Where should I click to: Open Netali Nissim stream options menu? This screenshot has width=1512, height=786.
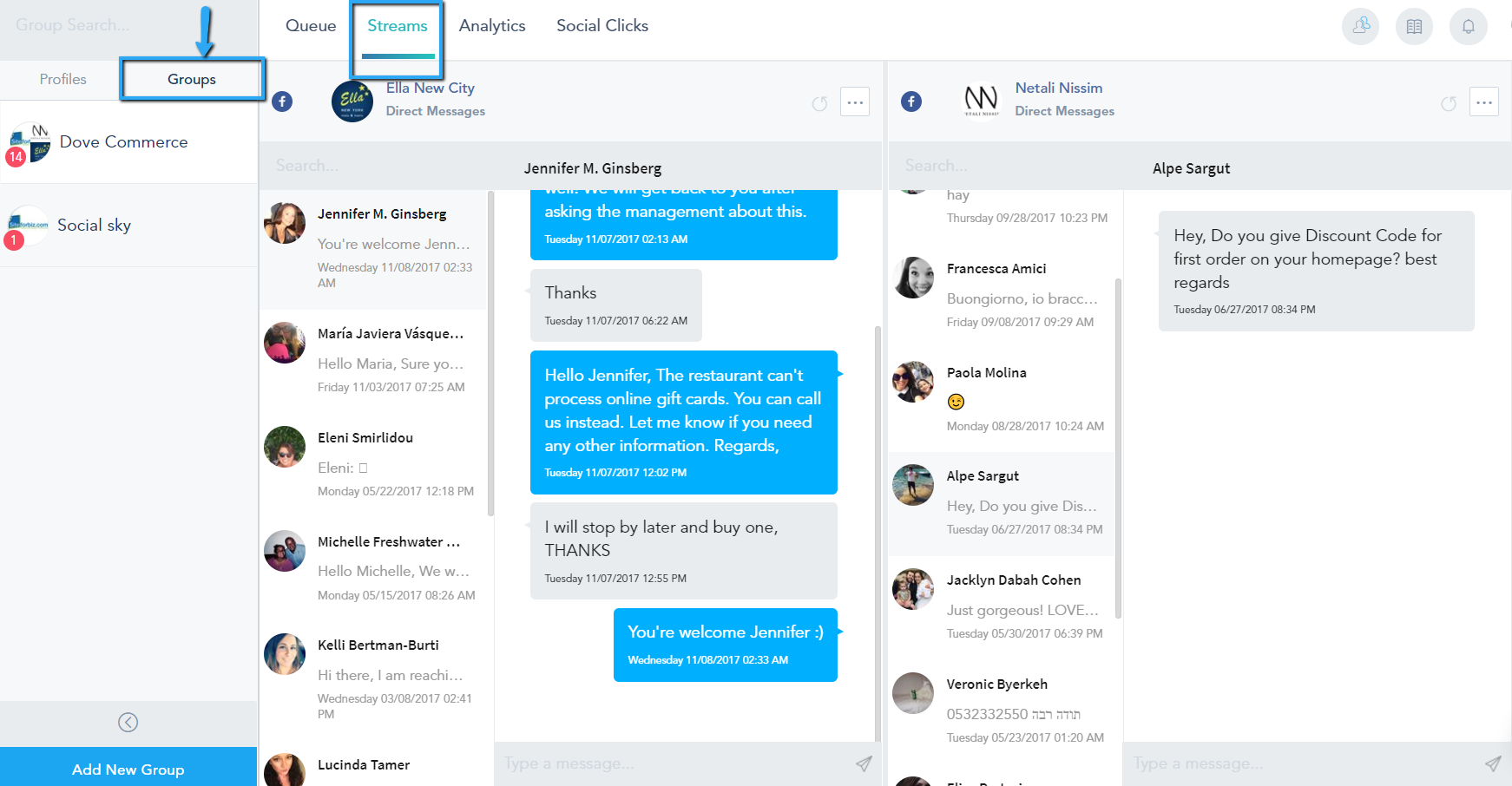click(x=1484, y=102)
